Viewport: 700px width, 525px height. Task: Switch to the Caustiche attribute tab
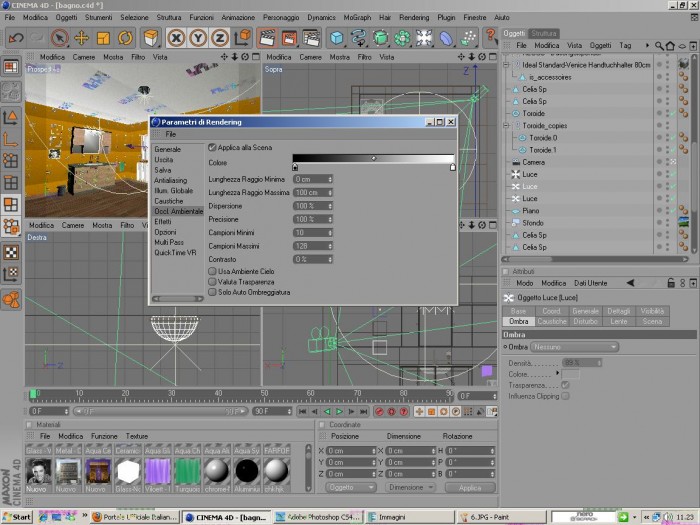click(552, 321)
